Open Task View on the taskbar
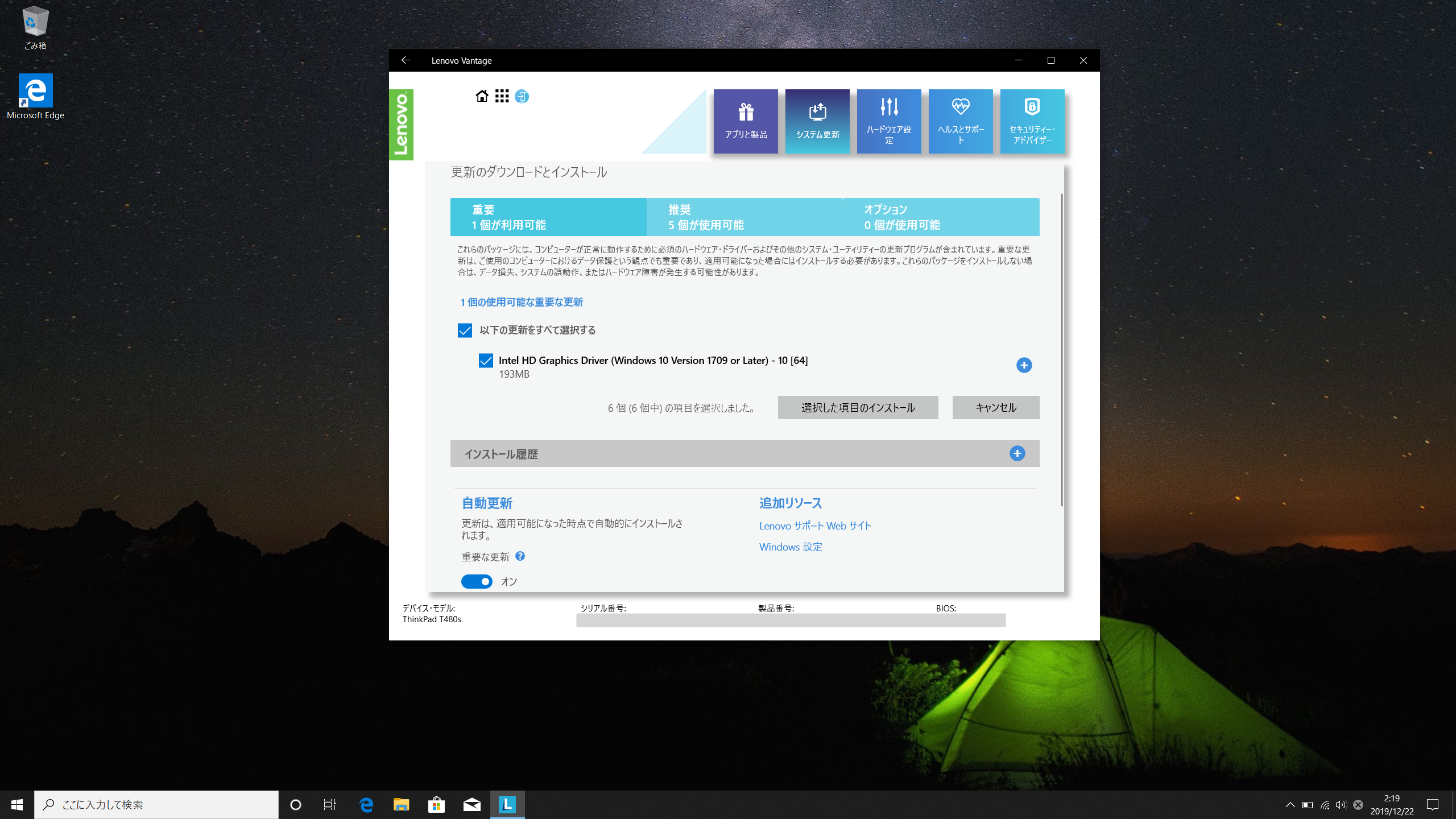This screenshot has height=819, width=1456. tap(329, 805)
